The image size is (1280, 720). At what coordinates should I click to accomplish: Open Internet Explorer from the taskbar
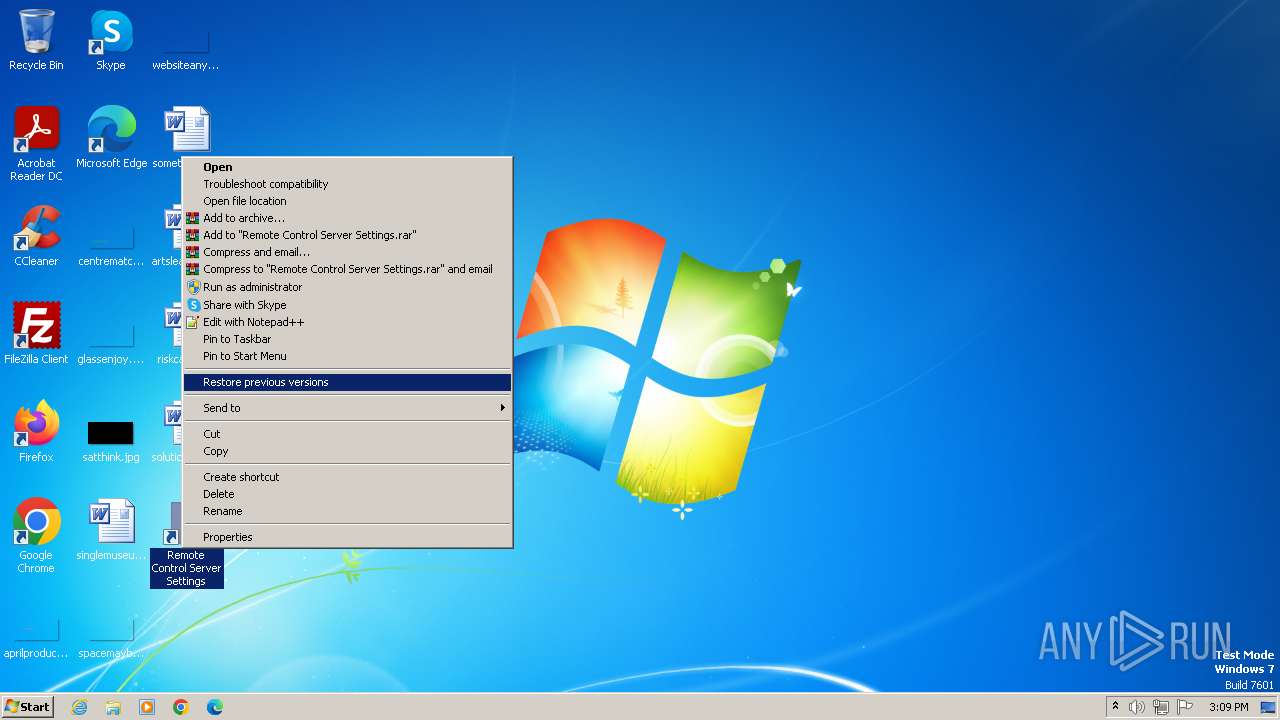tap(79, 707)
